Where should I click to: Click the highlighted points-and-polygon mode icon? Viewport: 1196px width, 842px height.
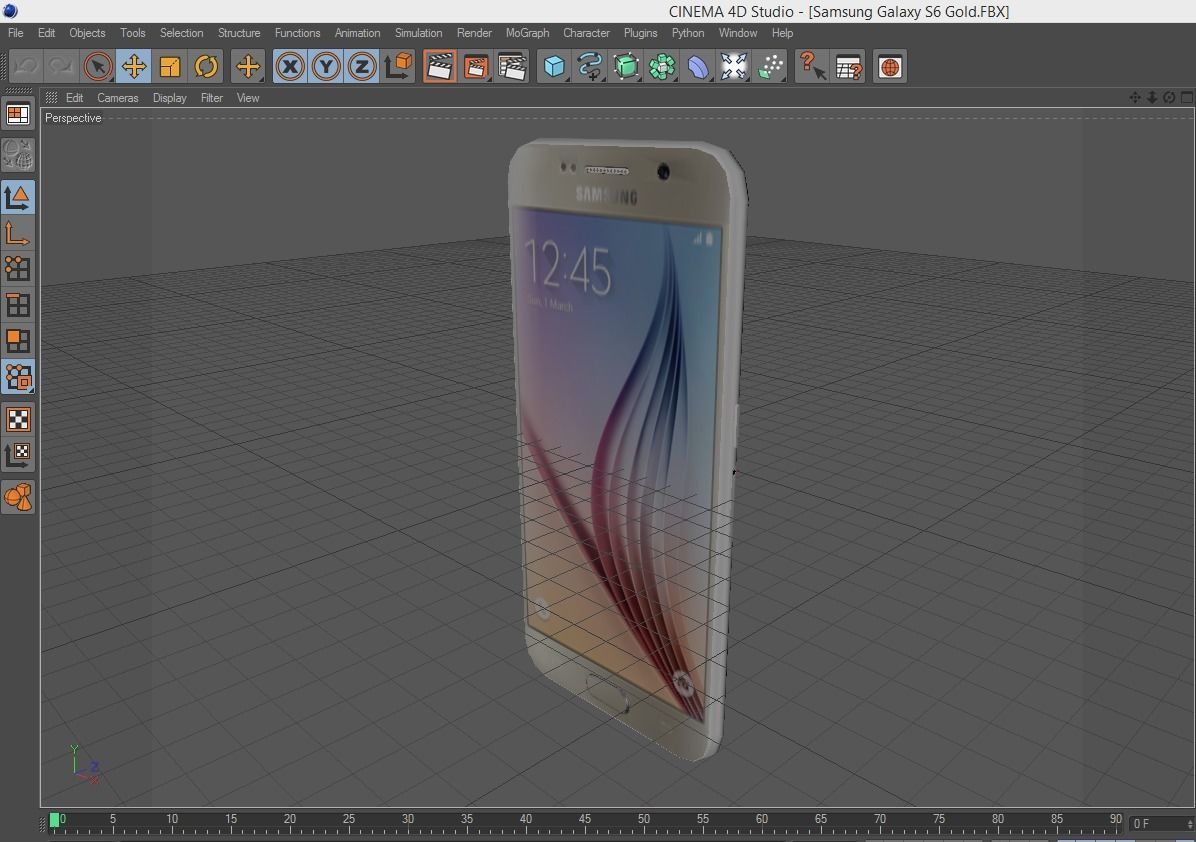click(x=18, y=377)
